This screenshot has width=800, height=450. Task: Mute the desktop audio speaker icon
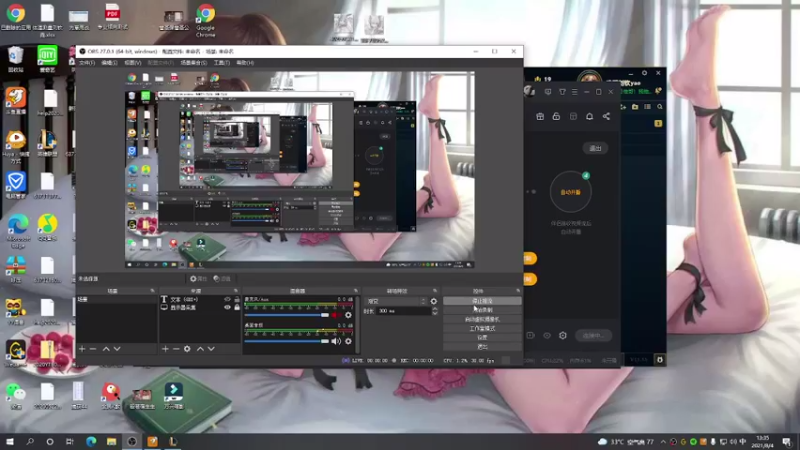(x=336, y=341)
